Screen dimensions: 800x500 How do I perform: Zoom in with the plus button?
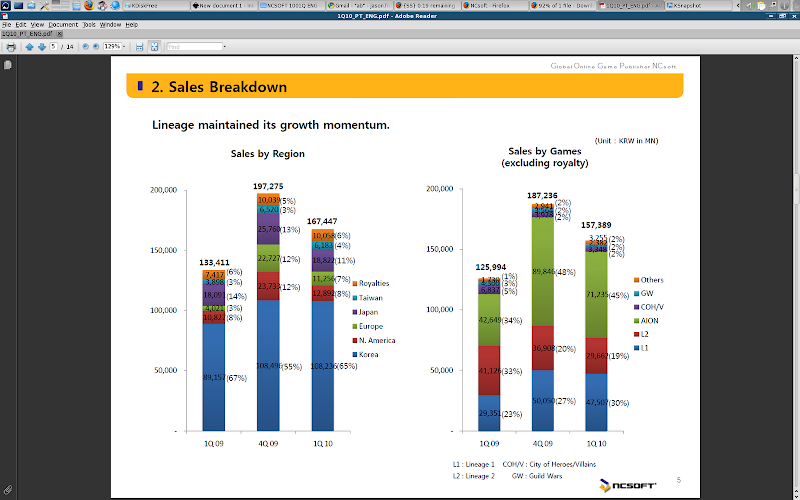coord(95,46)
